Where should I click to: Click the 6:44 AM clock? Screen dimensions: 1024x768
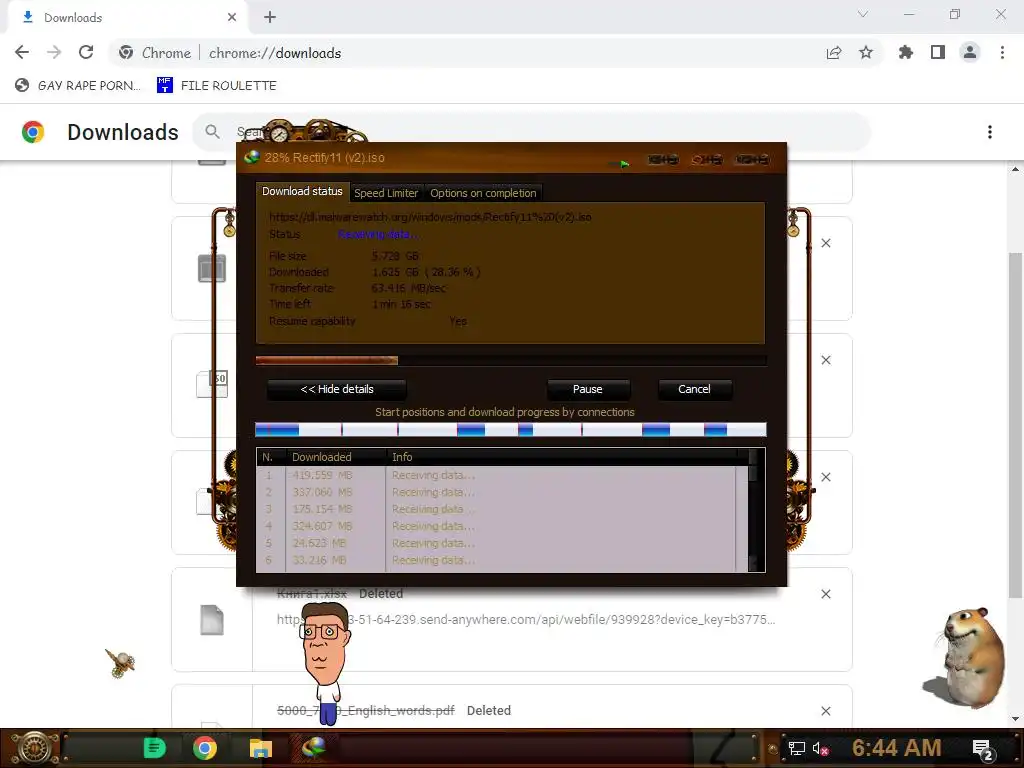(x=897, y=748)
